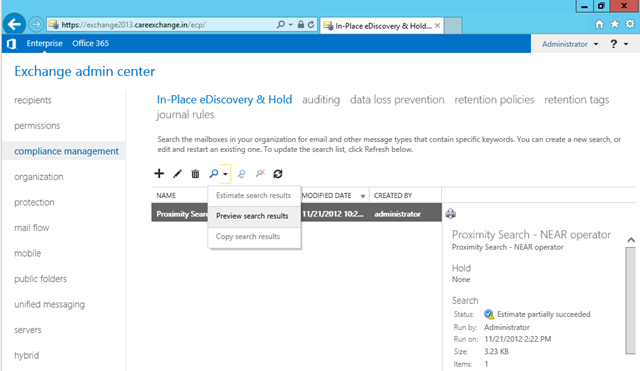Open the browser Home icon
The height and width of the screenshot is (371, 640).
click(599, 24)
